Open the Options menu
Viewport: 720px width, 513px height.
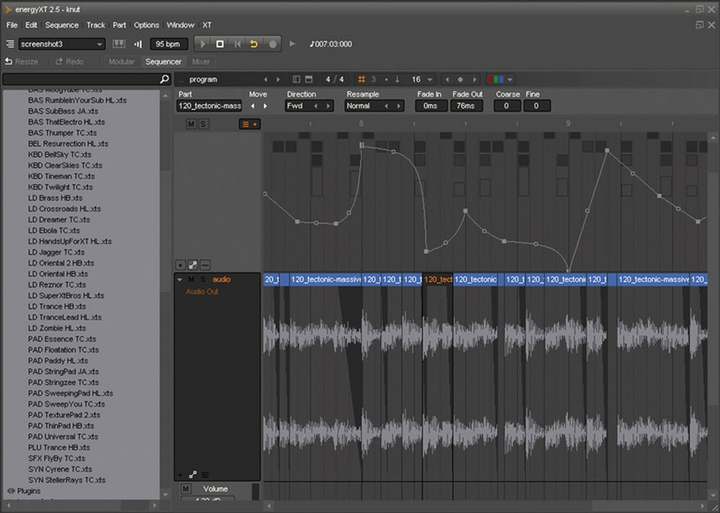(146, 25)
